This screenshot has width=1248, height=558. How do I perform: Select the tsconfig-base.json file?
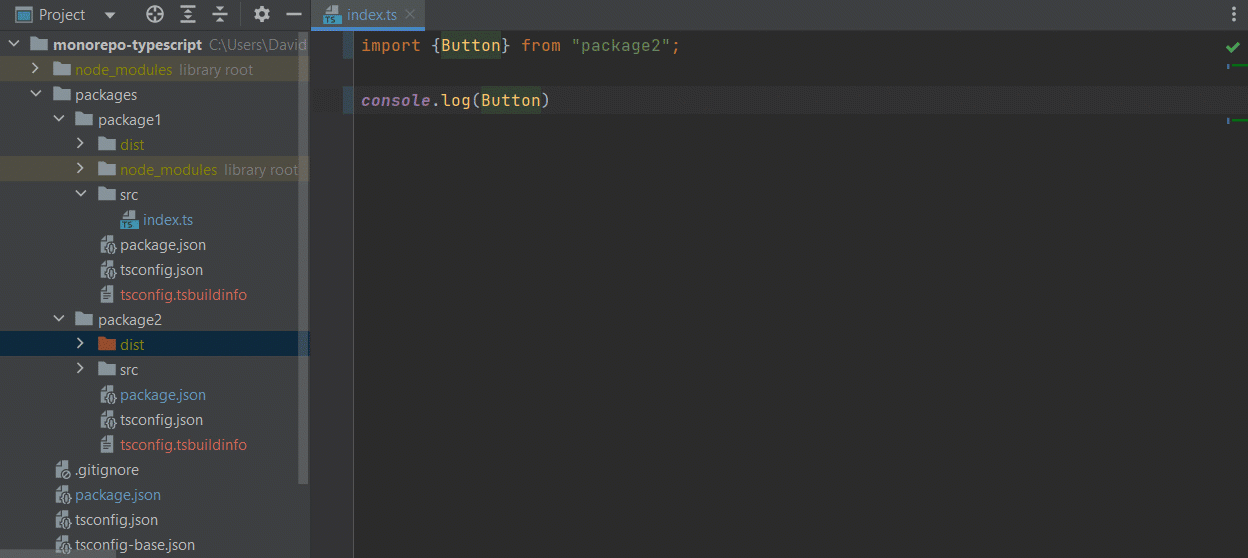pyautogui.click(x=135, y=545)
